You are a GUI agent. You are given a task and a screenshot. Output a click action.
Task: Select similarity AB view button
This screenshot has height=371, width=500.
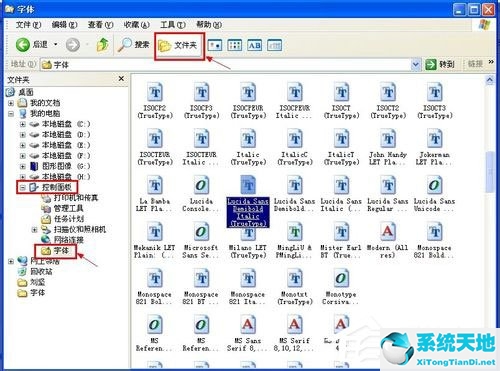click(255, 45)
